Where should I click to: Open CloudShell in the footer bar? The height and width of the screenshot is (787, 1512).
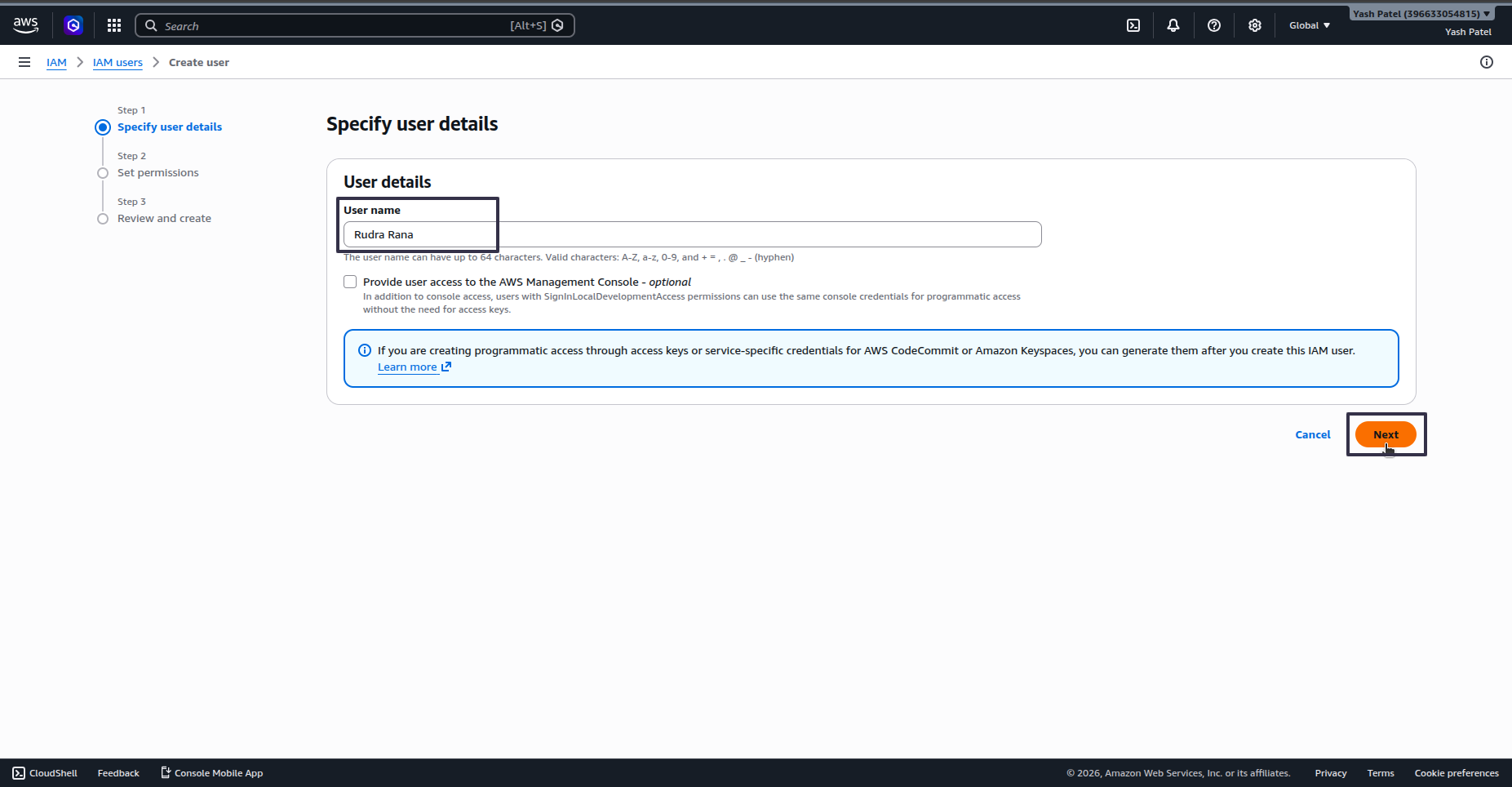click(45, 773)
